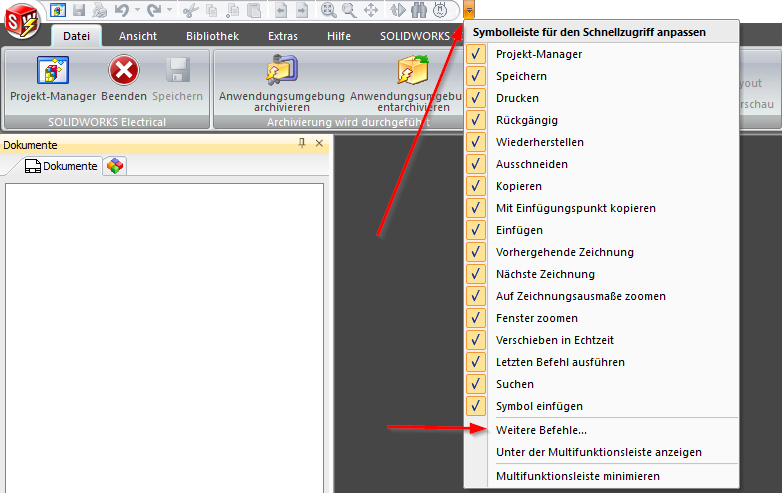This screenshot has height=493, width=782.
Task: Click the component tab icon beside Dokumente tab
Action: [116, 166]
